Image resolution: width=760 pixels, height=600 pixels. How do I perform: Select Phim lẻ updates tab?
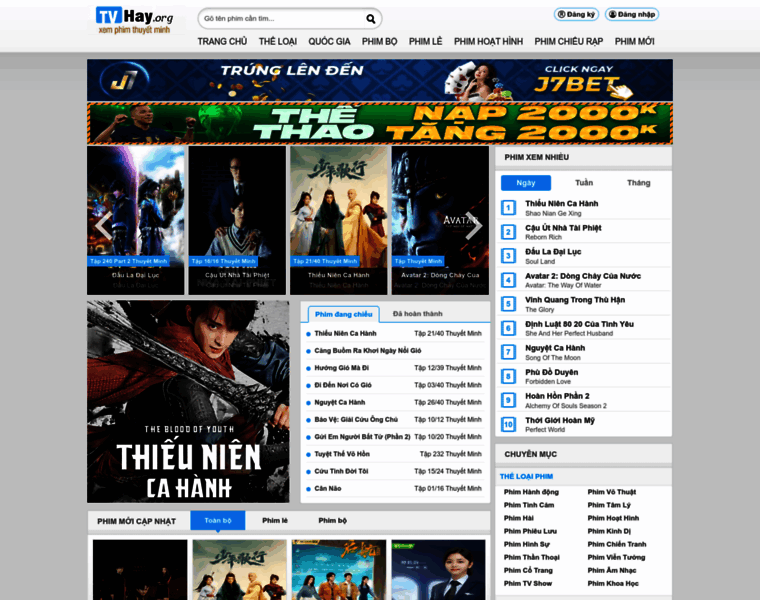click(x=275, y=521)
